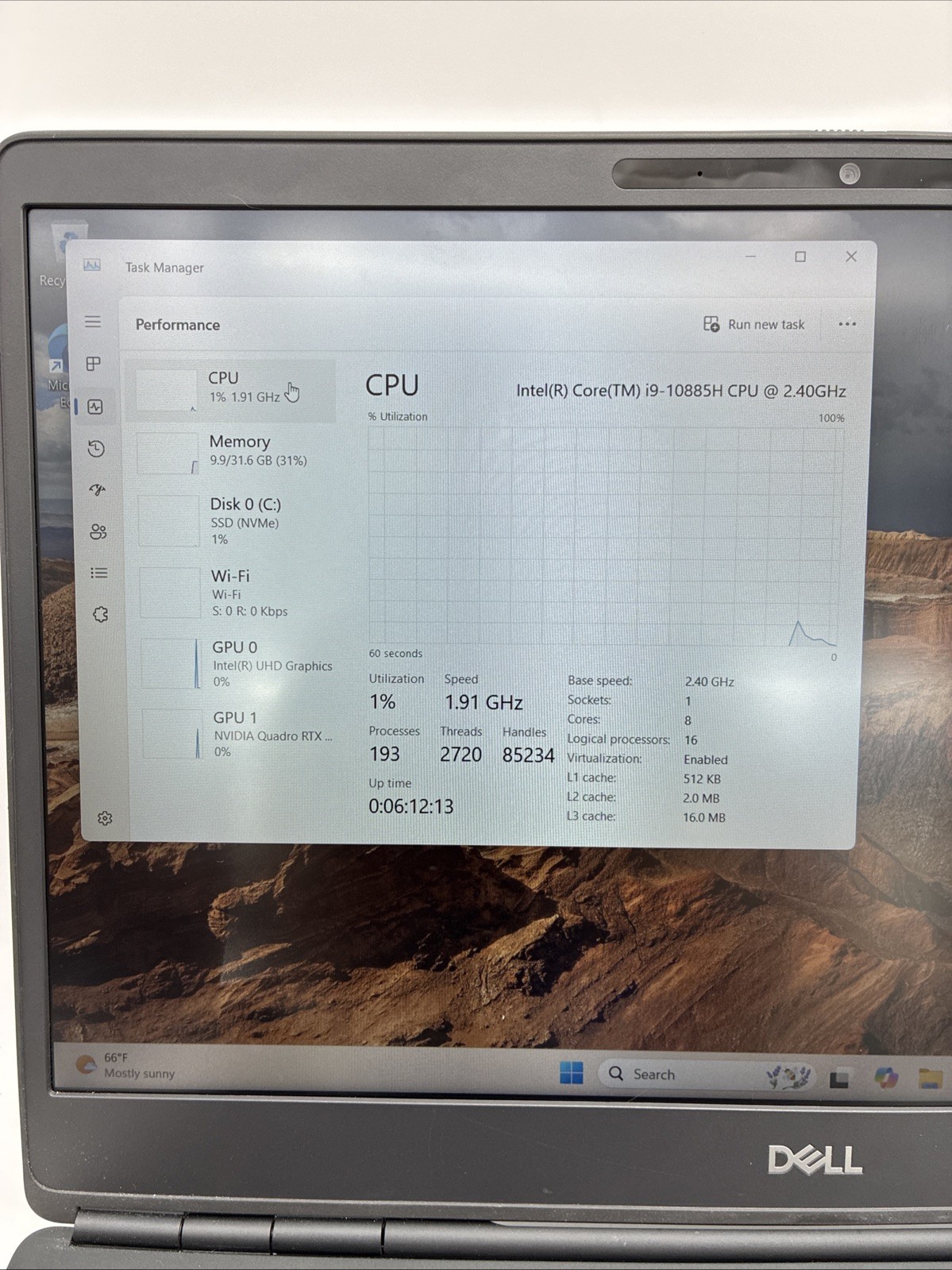Open the Services page puzzle icon
Viewport: 952px width, 1270px height.
100,614
